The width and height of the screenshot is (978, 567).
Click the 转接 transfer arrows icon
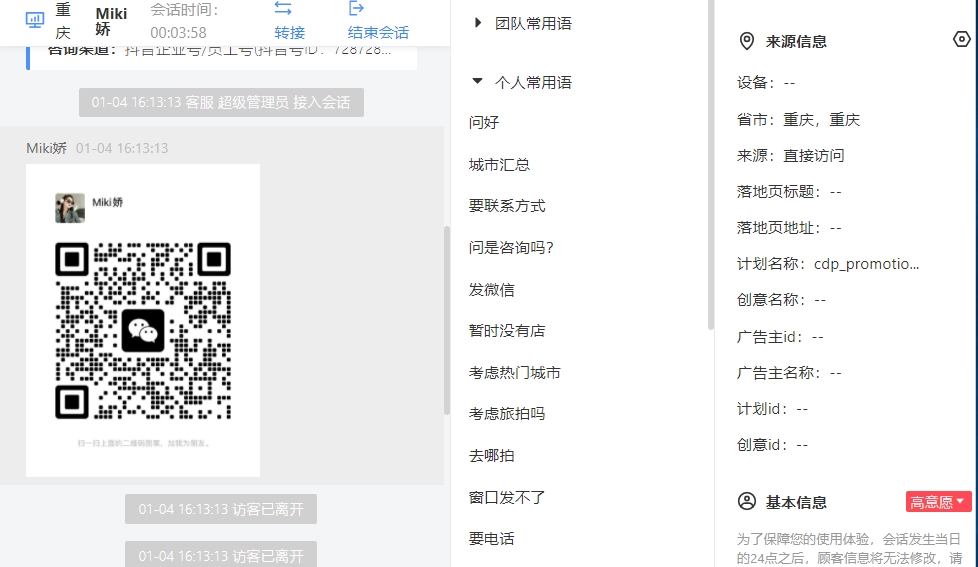(x=283, y=8)
